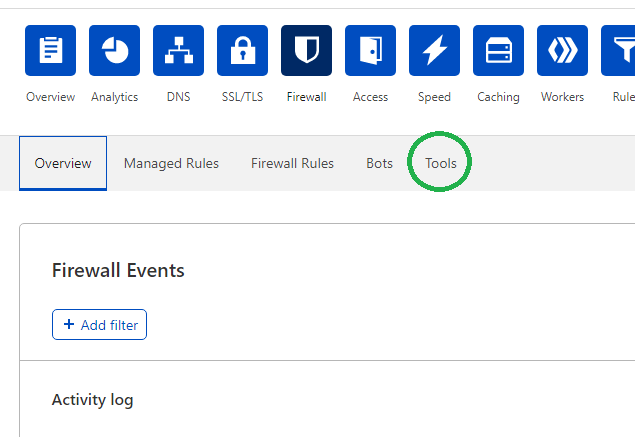Image resolution: width=635 pixels, height=437 pixels.
Task: Open the Caching drive icon
Action: tap(498, 51)
